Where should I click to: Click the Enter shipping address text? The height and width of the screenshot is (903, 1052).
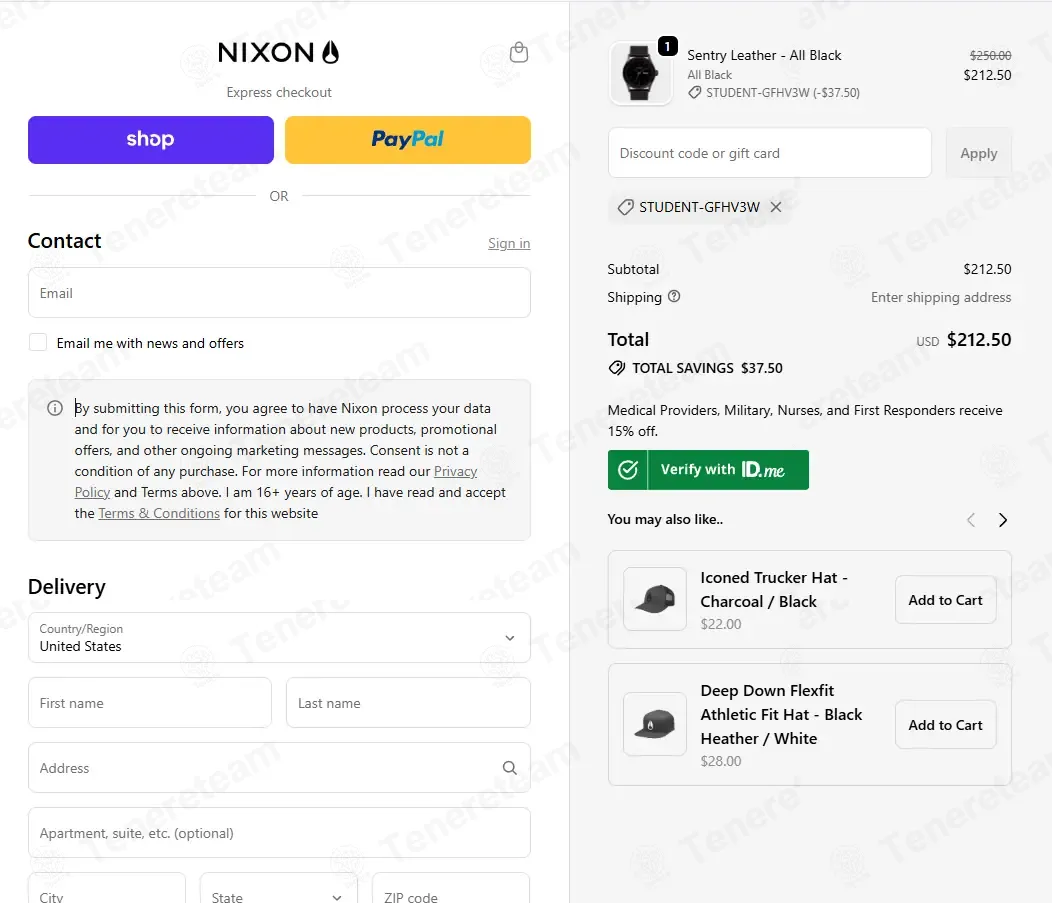pos(941,297)
